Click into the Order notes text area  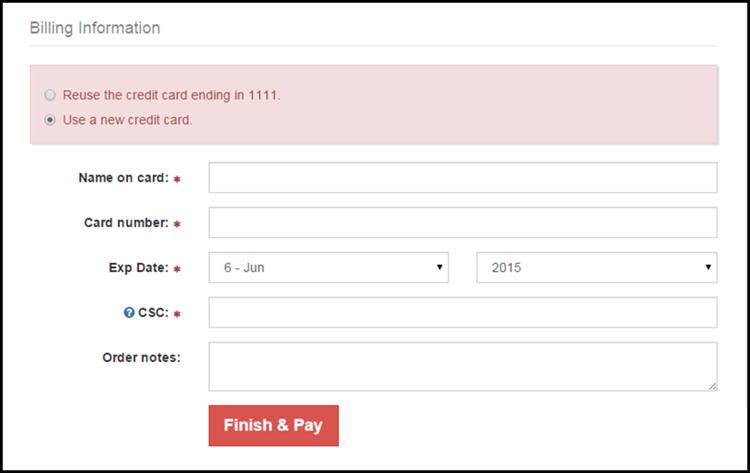pyautogui.click(x=463, y=366)
